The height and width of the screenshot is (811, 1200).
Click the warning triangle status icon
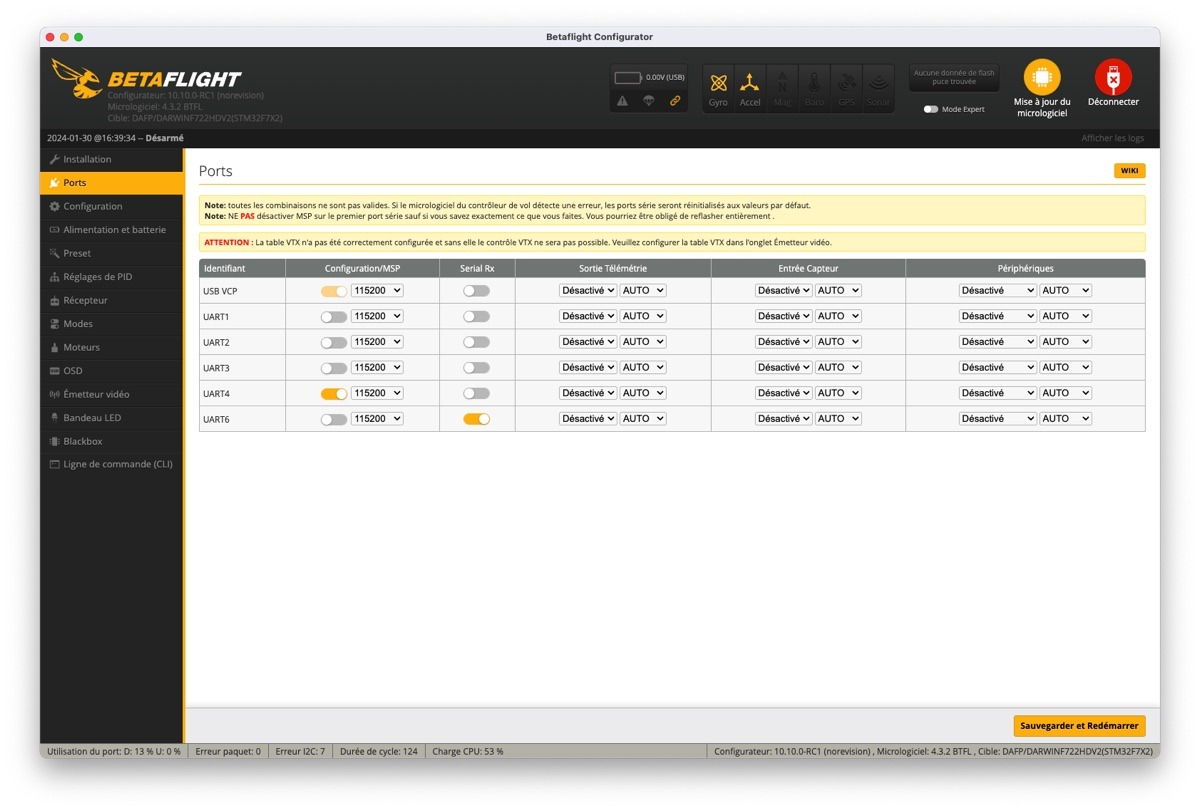(x=622, y=101)
